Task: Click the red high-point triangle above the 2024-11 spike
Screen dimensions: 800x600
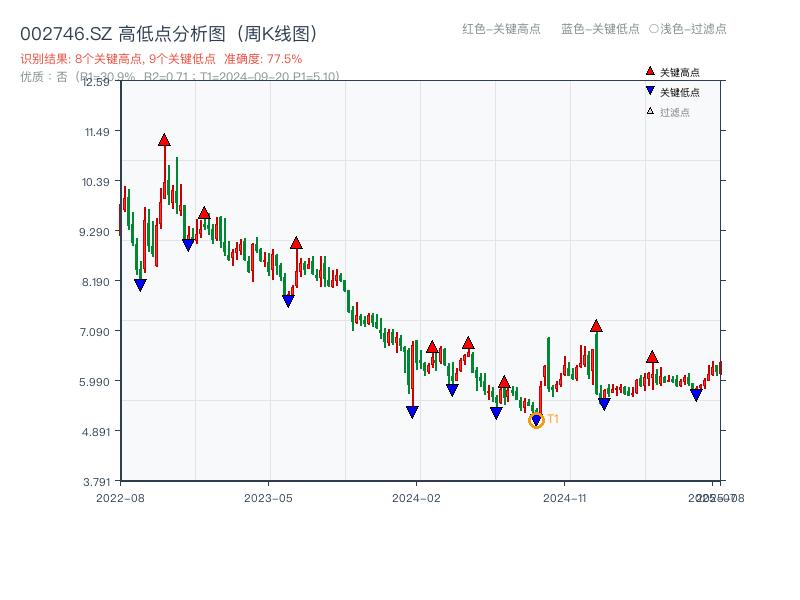Action: pos(597,324)
